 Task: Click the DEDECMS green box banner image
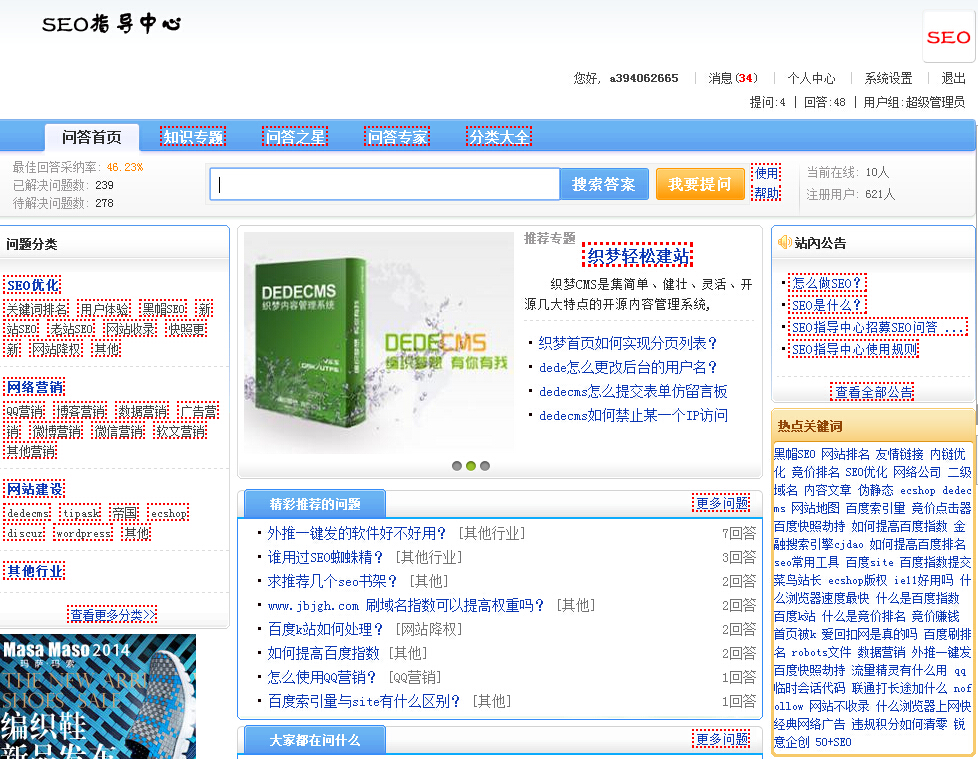[x=379, y=341]
